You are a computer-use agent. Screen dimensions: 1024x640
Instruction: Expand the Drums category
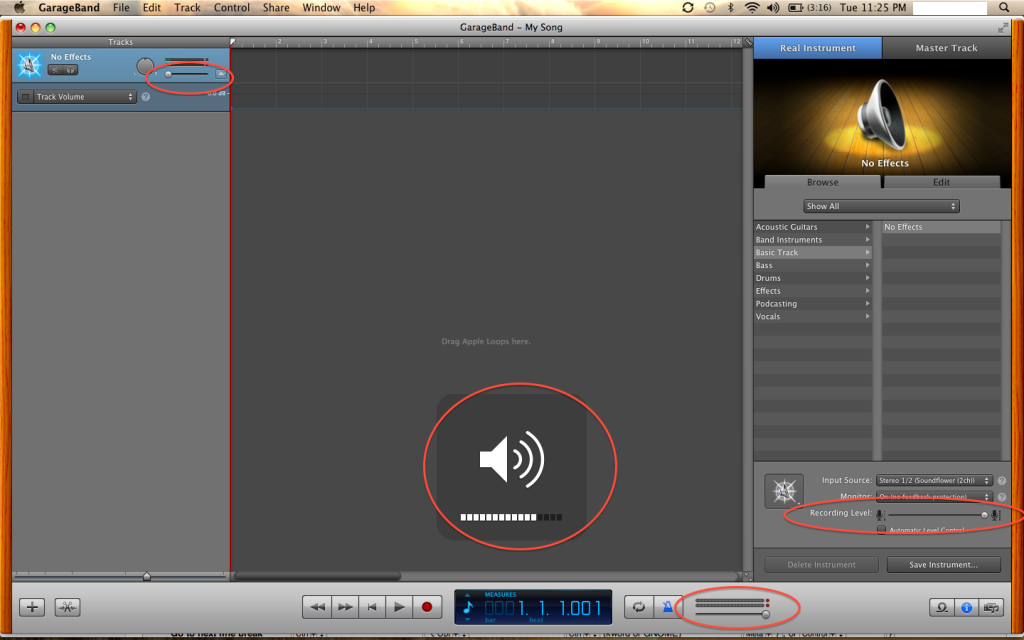click(x=813, y=278)
